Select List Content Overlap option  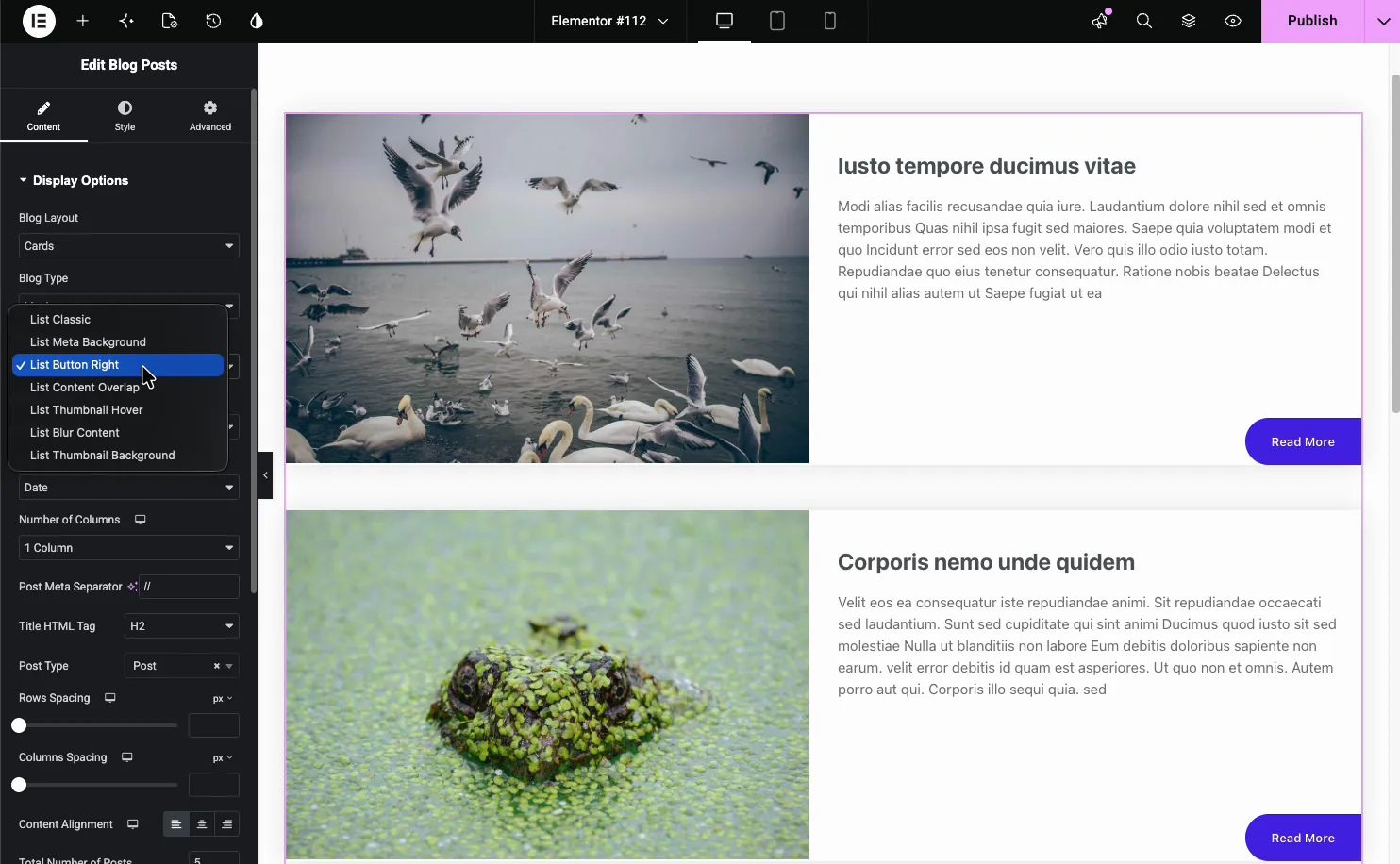point(118,388)
